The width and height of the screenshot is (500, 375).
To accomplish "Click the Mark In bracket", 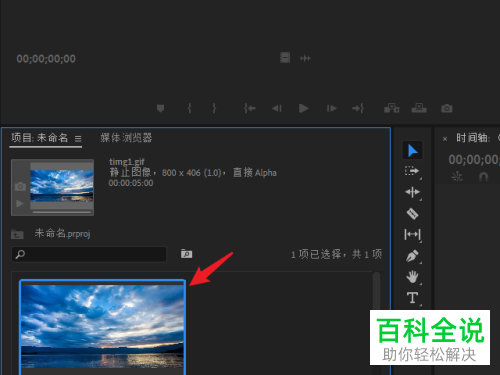I will [x=189, y=108].
